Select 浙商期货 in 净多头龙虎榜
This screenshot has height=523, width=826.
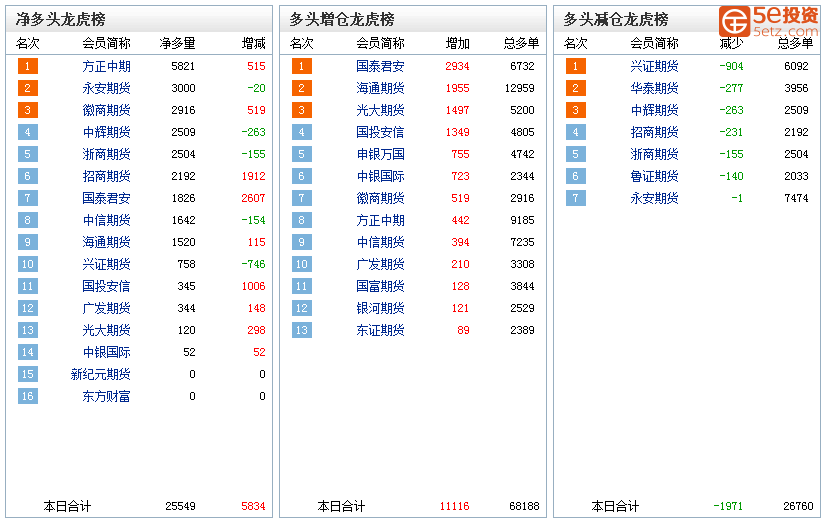[x=106, y=154]
